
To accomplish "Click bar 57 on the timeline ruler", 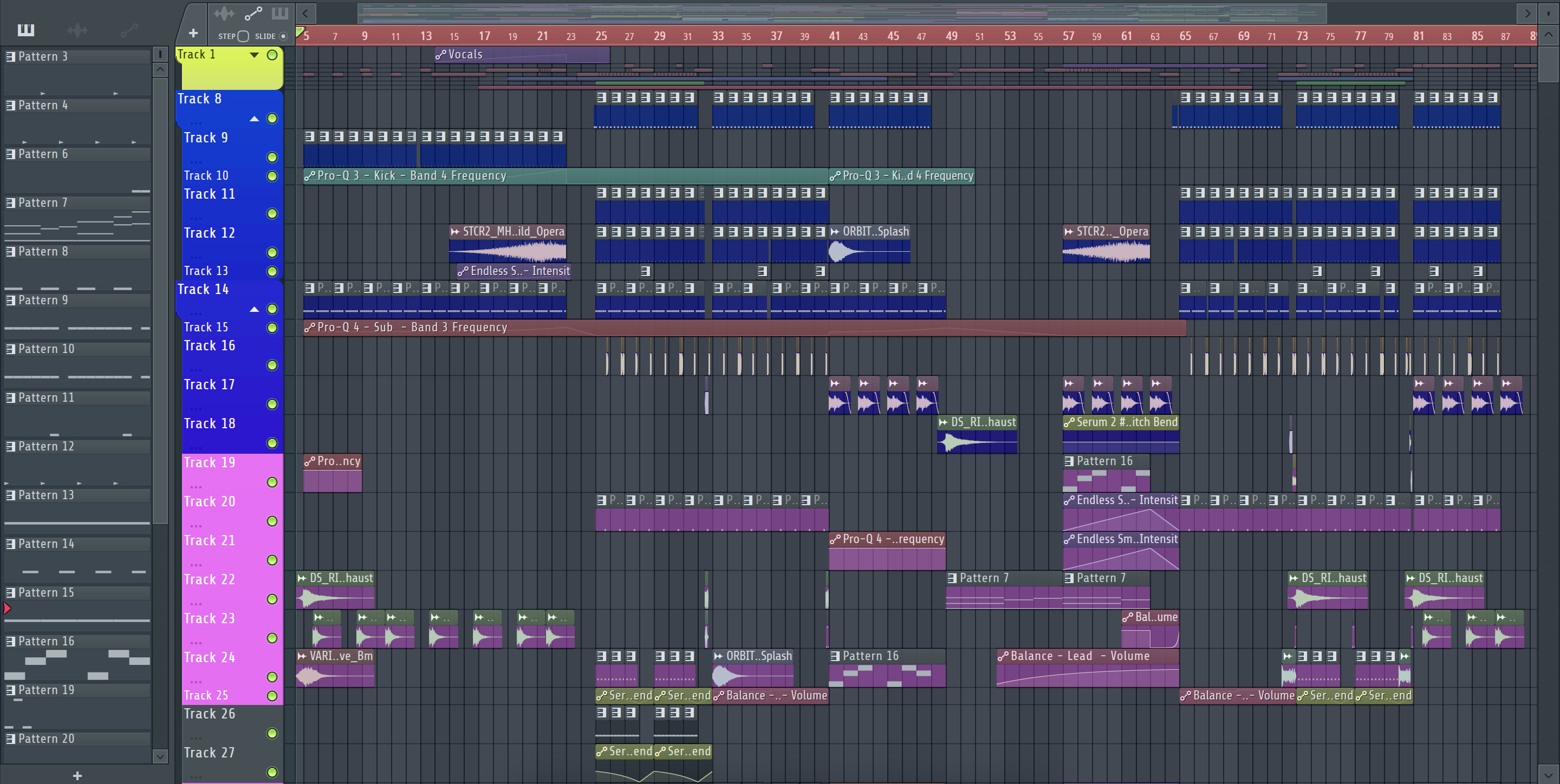I will coord(1068,36).
